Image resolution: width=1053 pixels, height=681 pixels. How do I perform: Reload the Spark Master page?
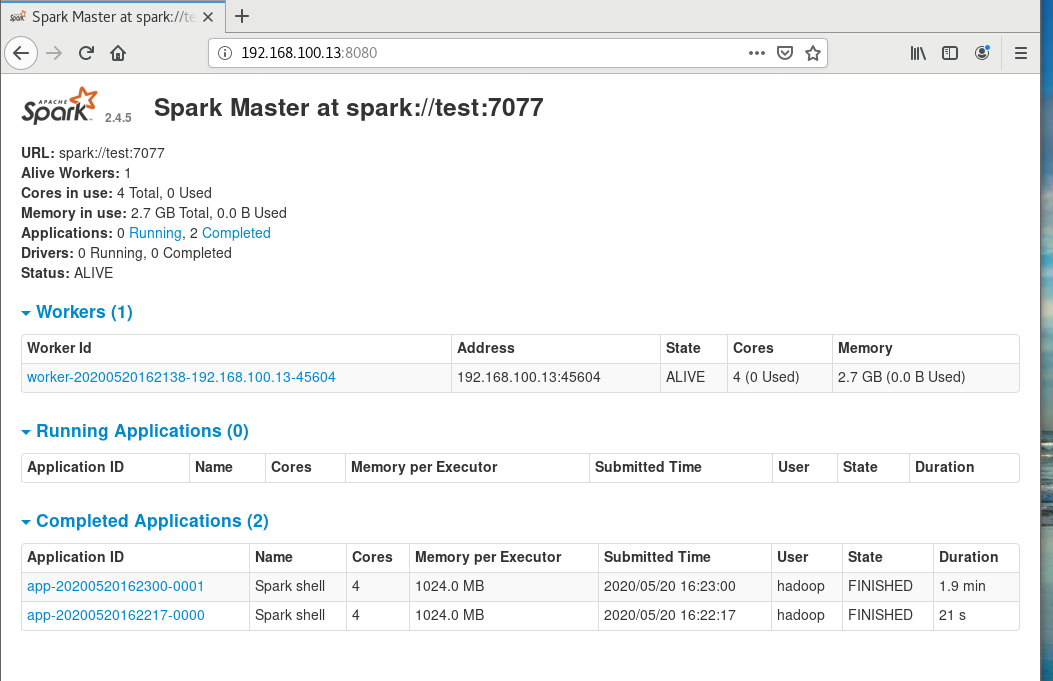pyautogui.click(x=86, y=53)
